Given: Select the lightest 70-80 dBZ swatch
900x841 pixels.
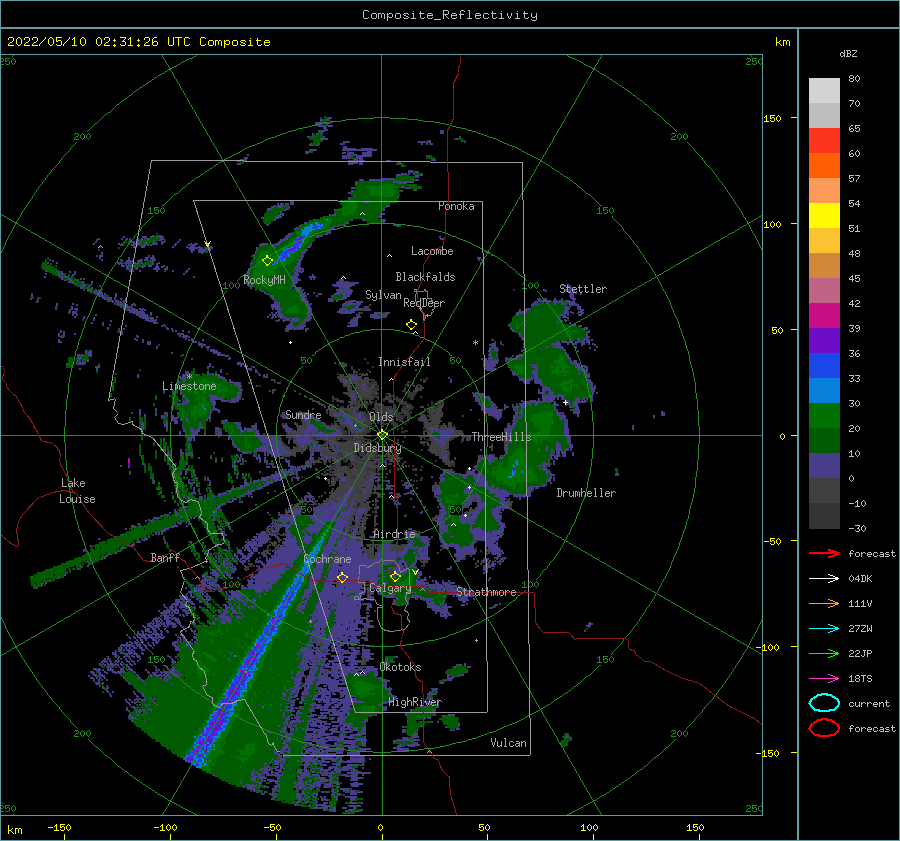Looking at the screenshot, I should (824, 90).
